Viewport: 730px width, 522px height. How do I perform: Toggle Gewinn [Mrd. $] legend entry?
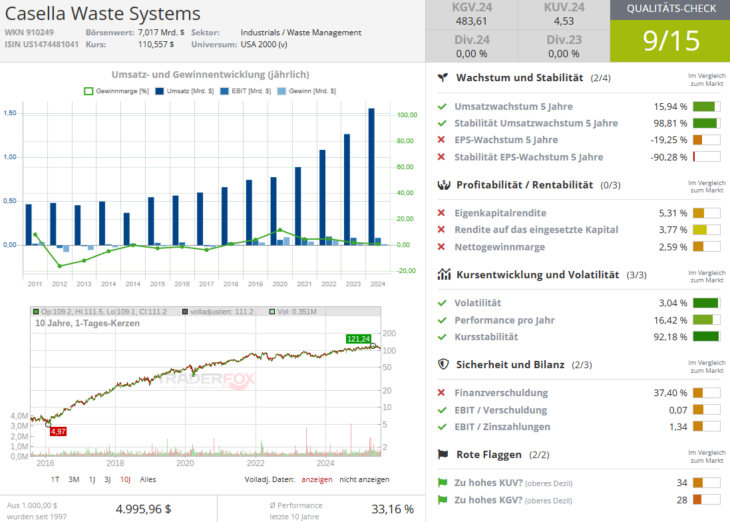coord(307,91)
